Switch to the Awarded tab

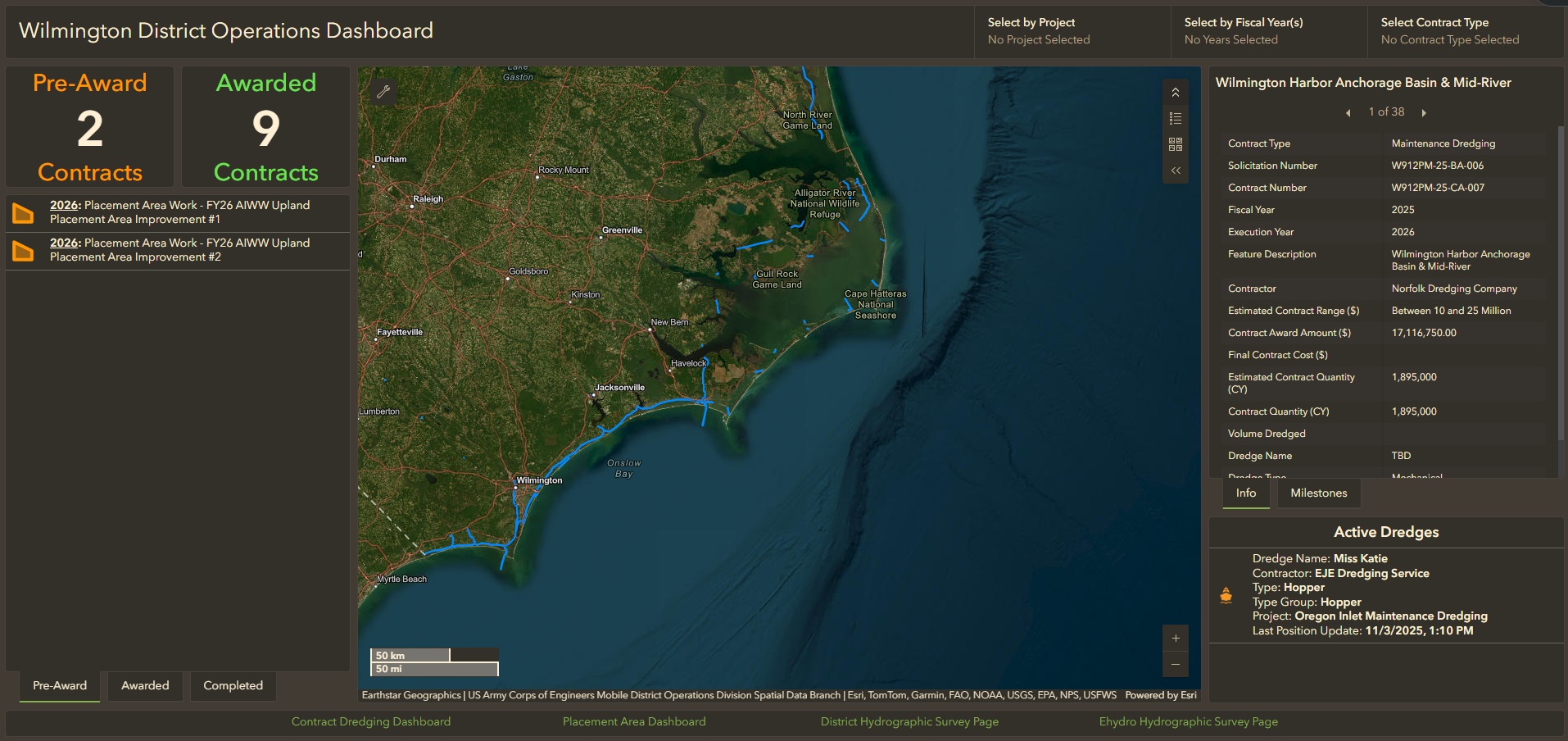click(x=145, y=686)
